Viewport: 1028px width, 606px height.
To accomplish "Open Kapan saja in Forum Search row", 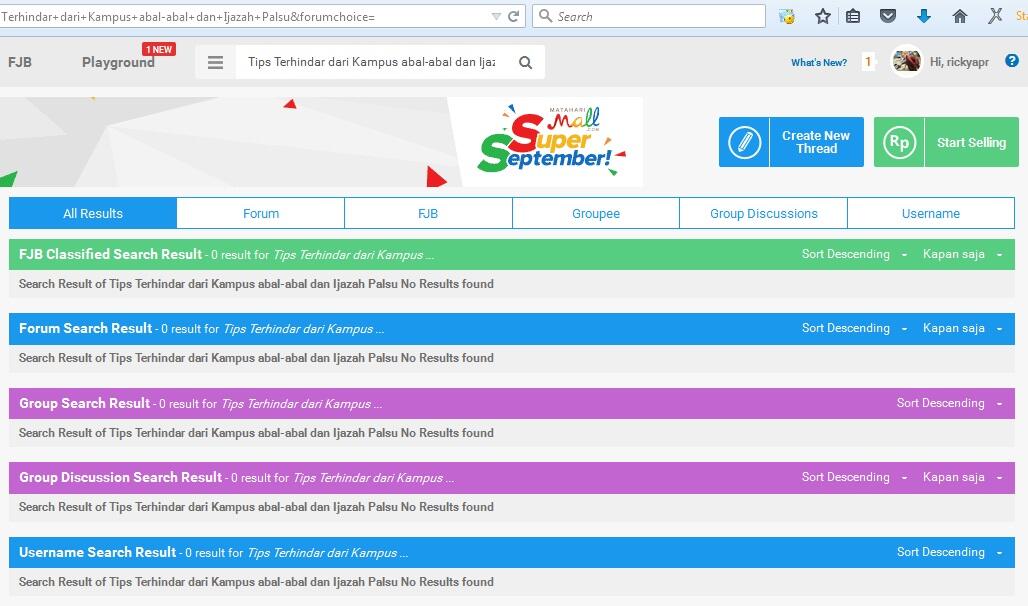I will tap(962, 328).
